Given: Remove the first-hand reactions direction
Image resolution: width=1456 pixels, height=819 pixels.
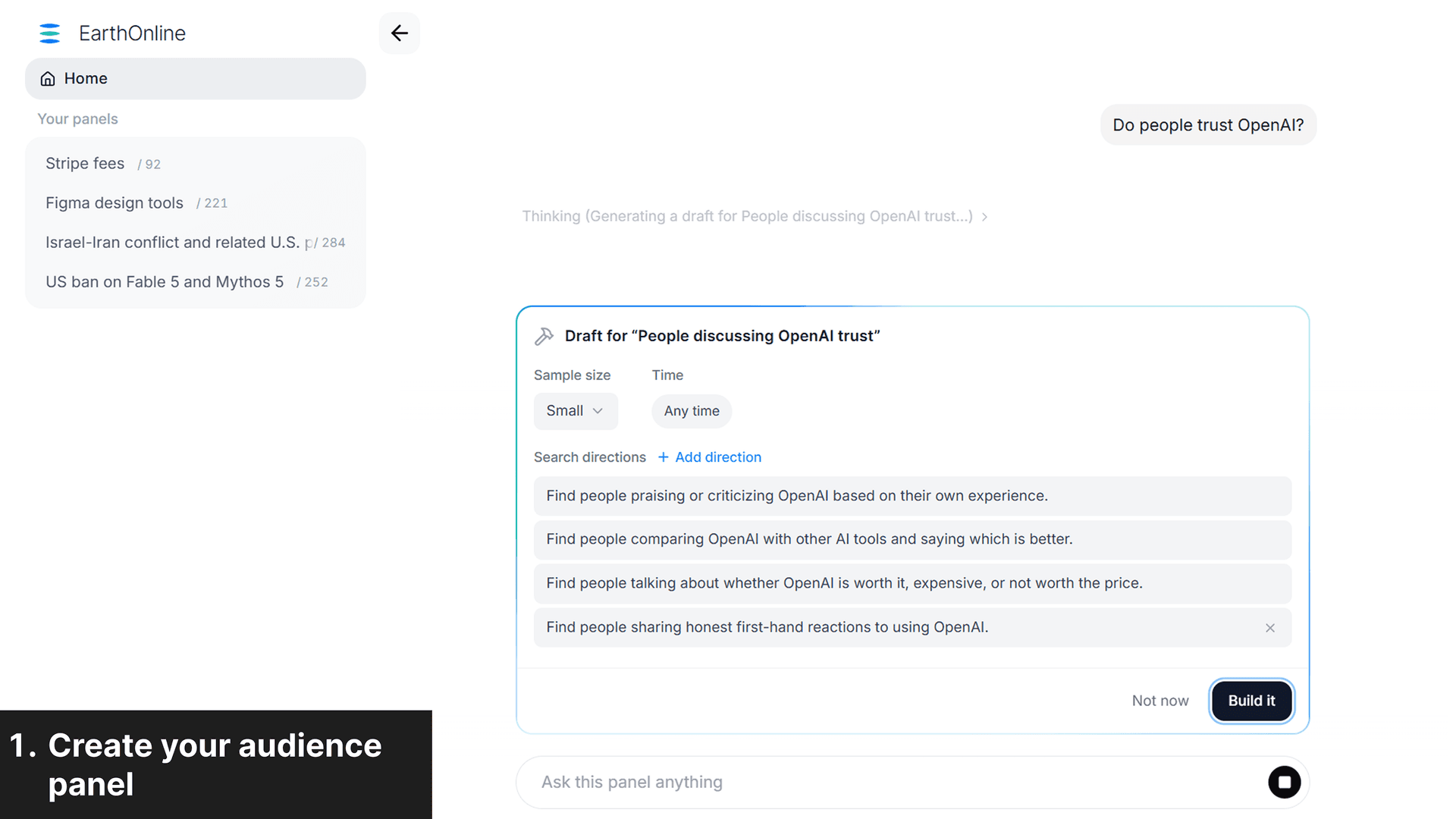Looking at the screenshot, I should click(1270, 628).
